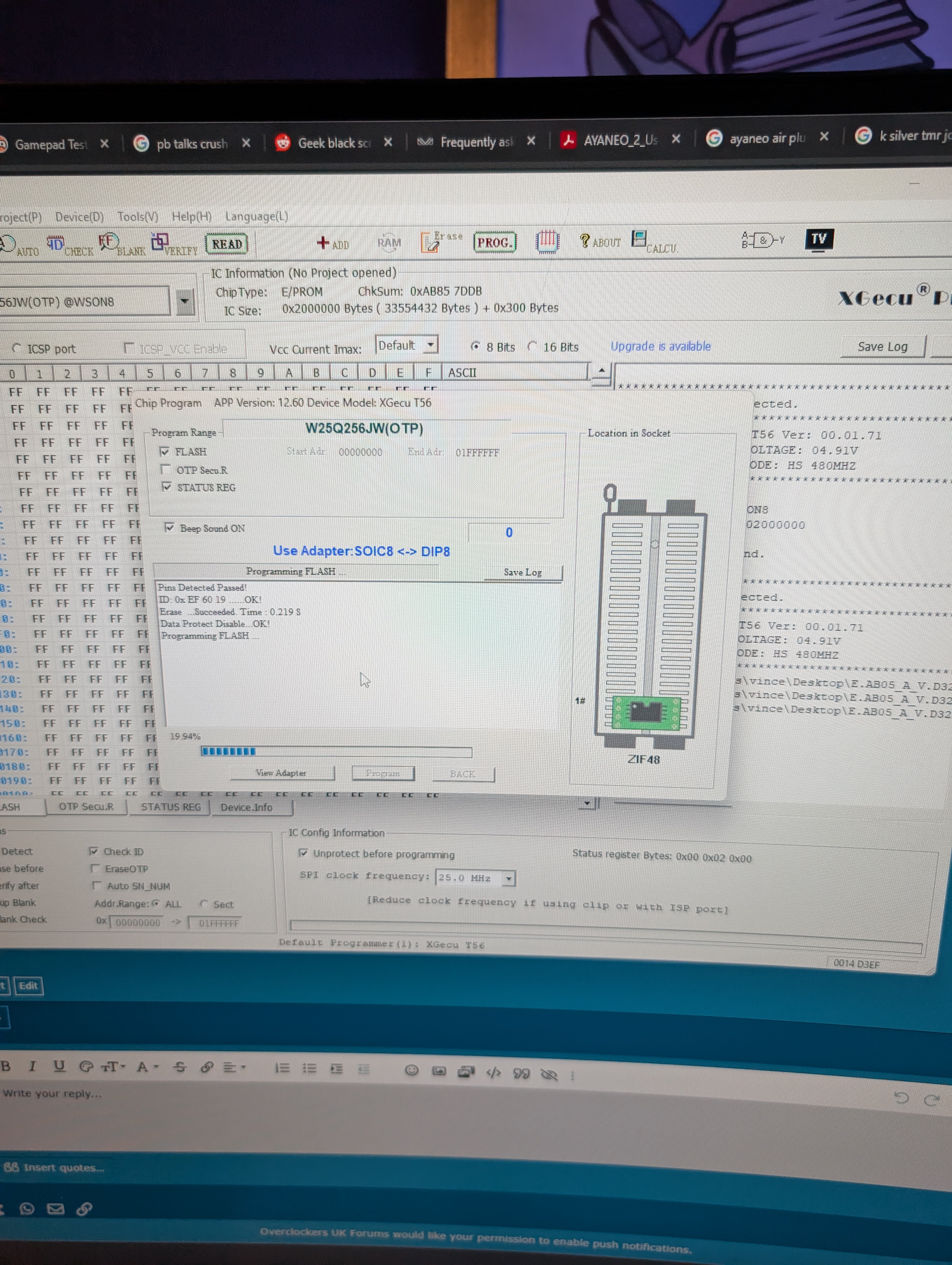Viewport: 952px width, 1265px height.
Task: Click the undo arrow in reply editor
Action: (x=901, y=1098)
